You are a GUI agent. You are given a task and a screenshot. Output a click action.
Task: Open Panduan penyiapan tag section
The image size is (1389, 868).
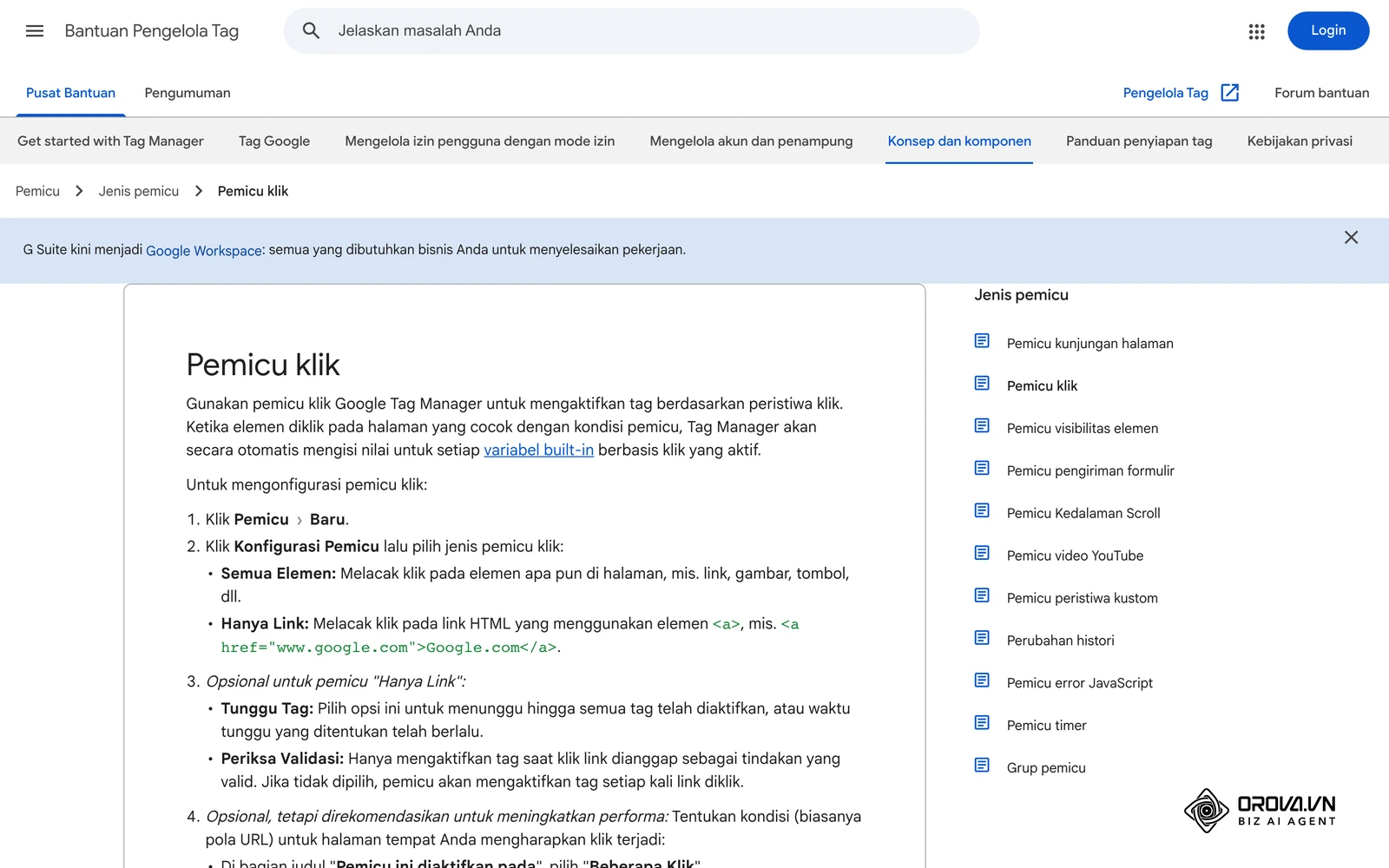pos(1139,141)
